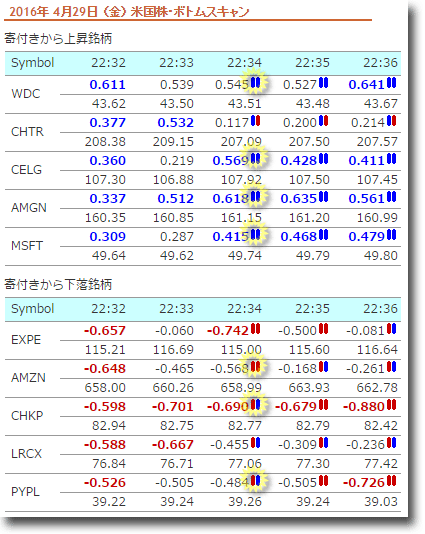Click CELG candlestick icon at 22:36
The width and height of the screenshot is (425, 534).
tap(392, 159)
